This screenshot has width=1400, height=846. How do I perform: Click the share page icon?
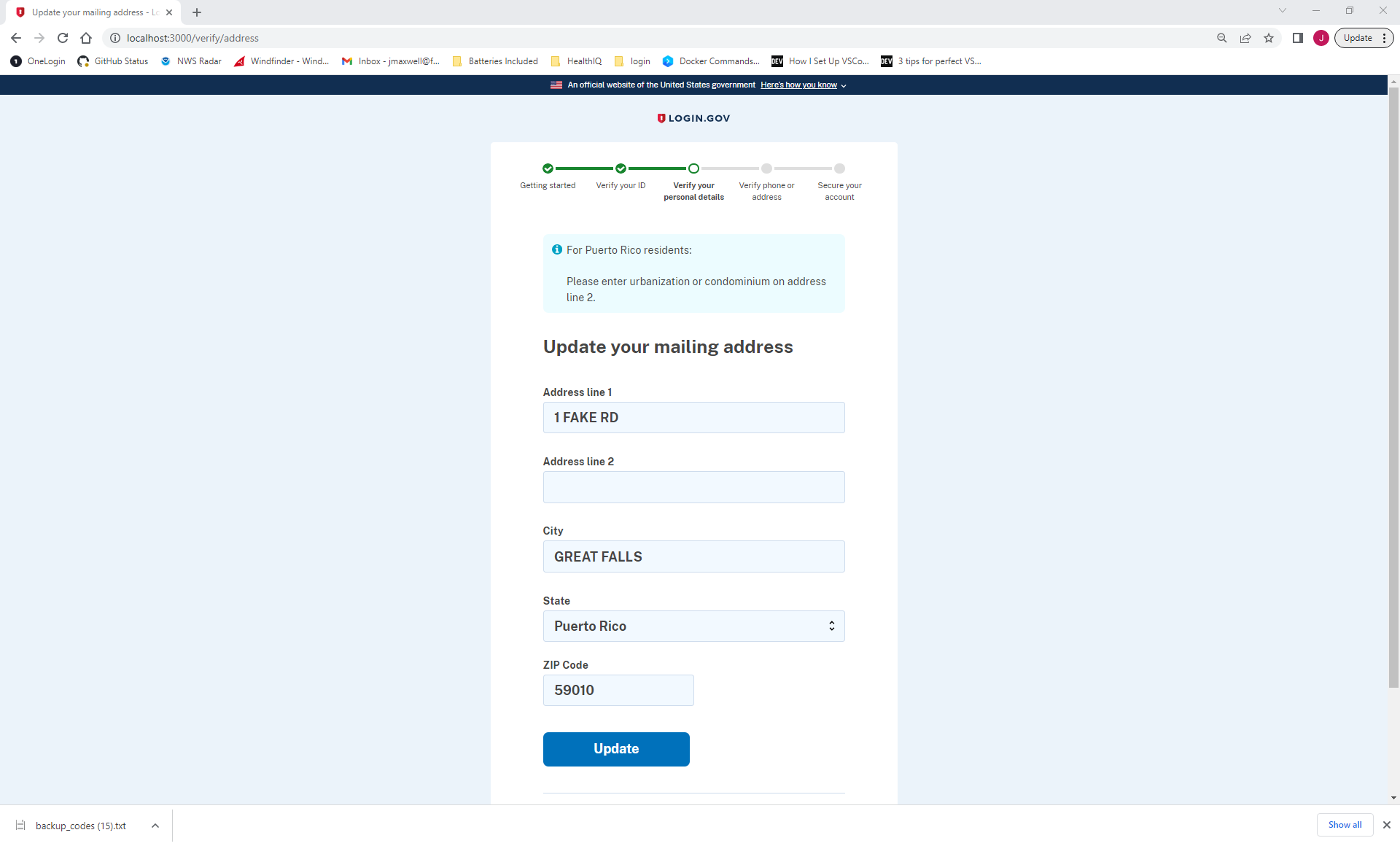[x=1245, y=38]
